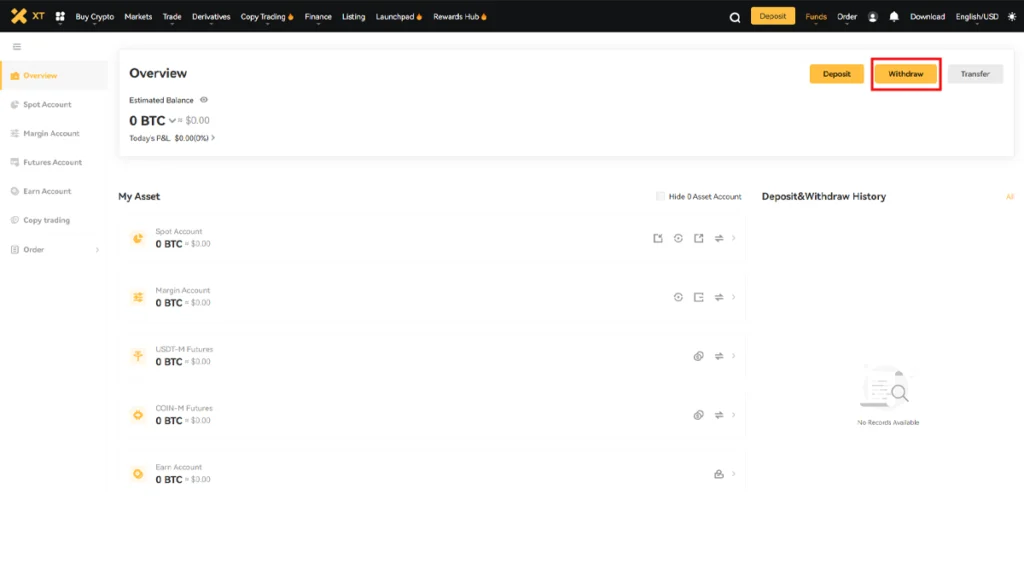Image resolution: width=1024 pixels, height=576 pixels.
Task: Expand the Earn Account row chevron
Action: pos(733,473)
